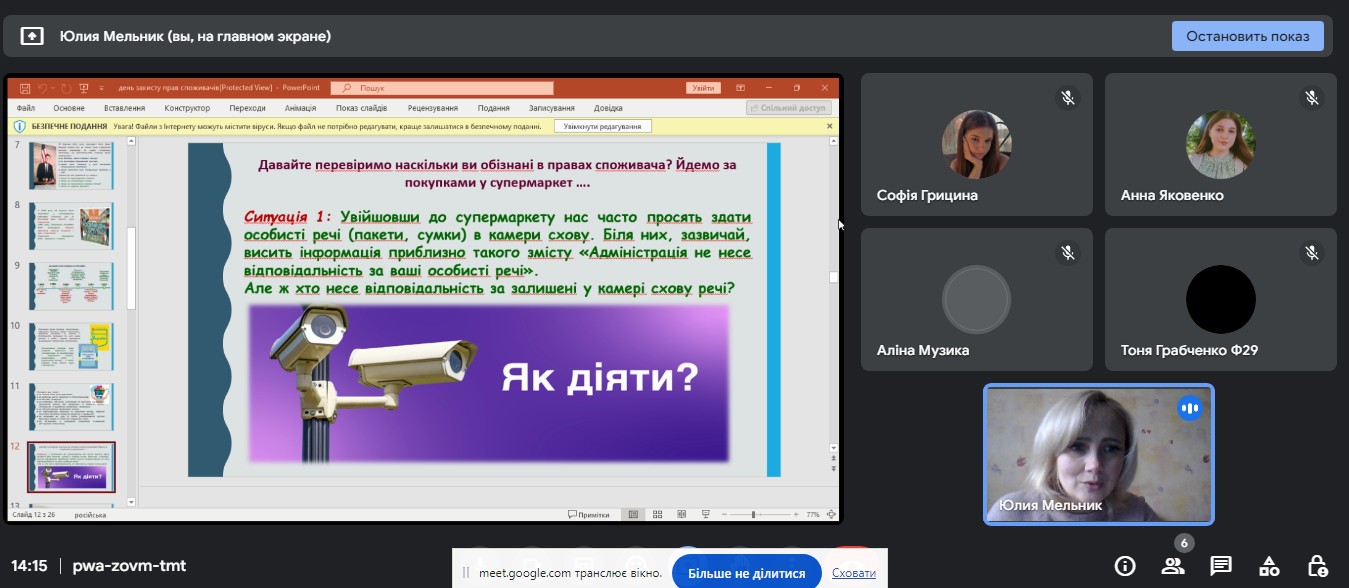Viewport: 1349px width, 588px height.
Task: Click Undo arrow in PowerPoint quick access toolbar
Action: [42, 88]
